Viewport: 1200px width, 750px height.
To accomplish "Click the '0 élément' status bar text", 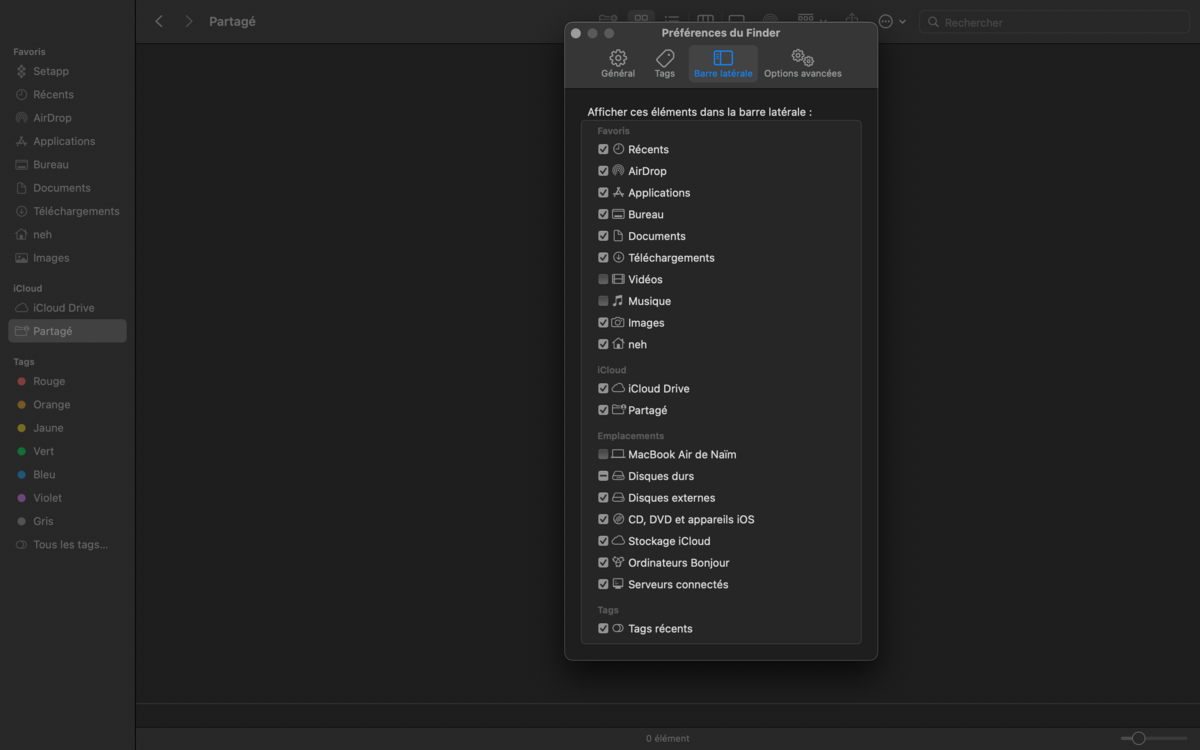I will click(667, 738).
